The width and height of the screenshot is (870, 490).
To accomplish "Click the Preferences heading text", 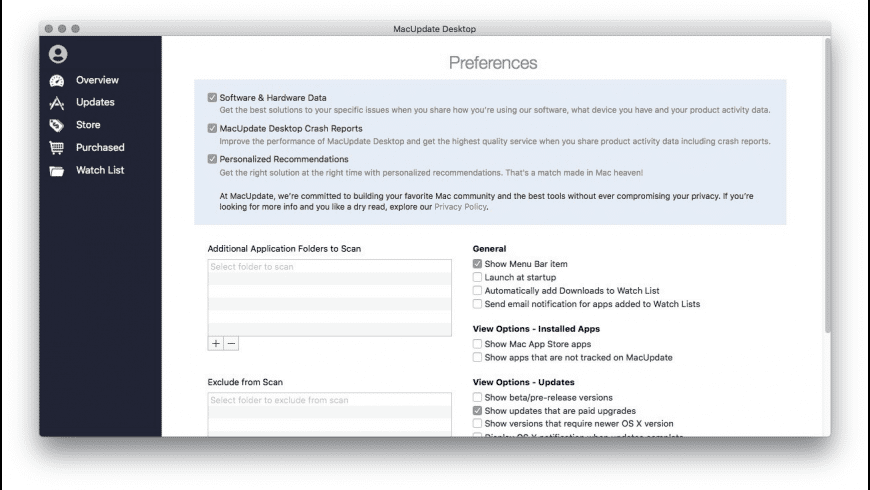I will pos(493,63).
